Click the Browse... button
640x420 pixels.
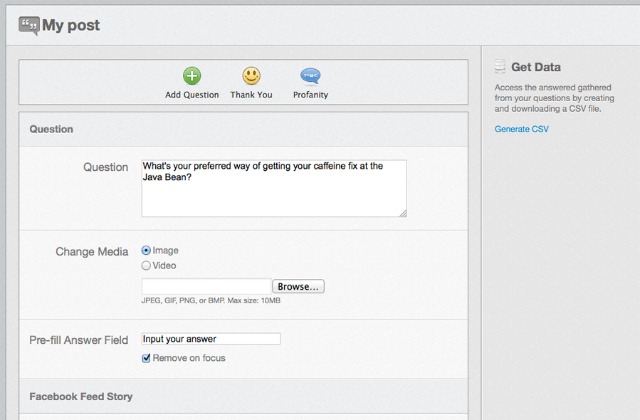[298, 287]
